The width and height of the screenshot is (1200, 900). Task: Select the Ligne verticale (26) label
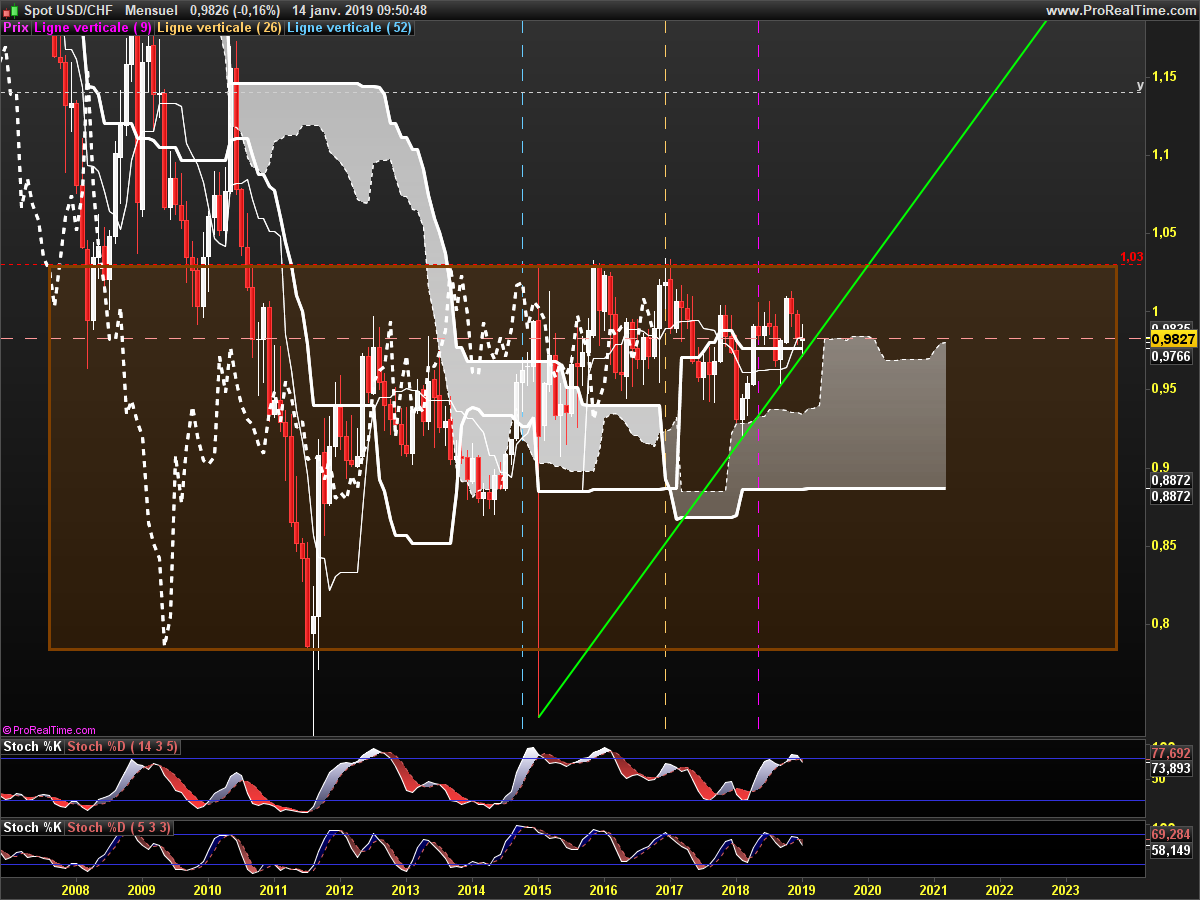pyautogui.click(x=219, y=27)
